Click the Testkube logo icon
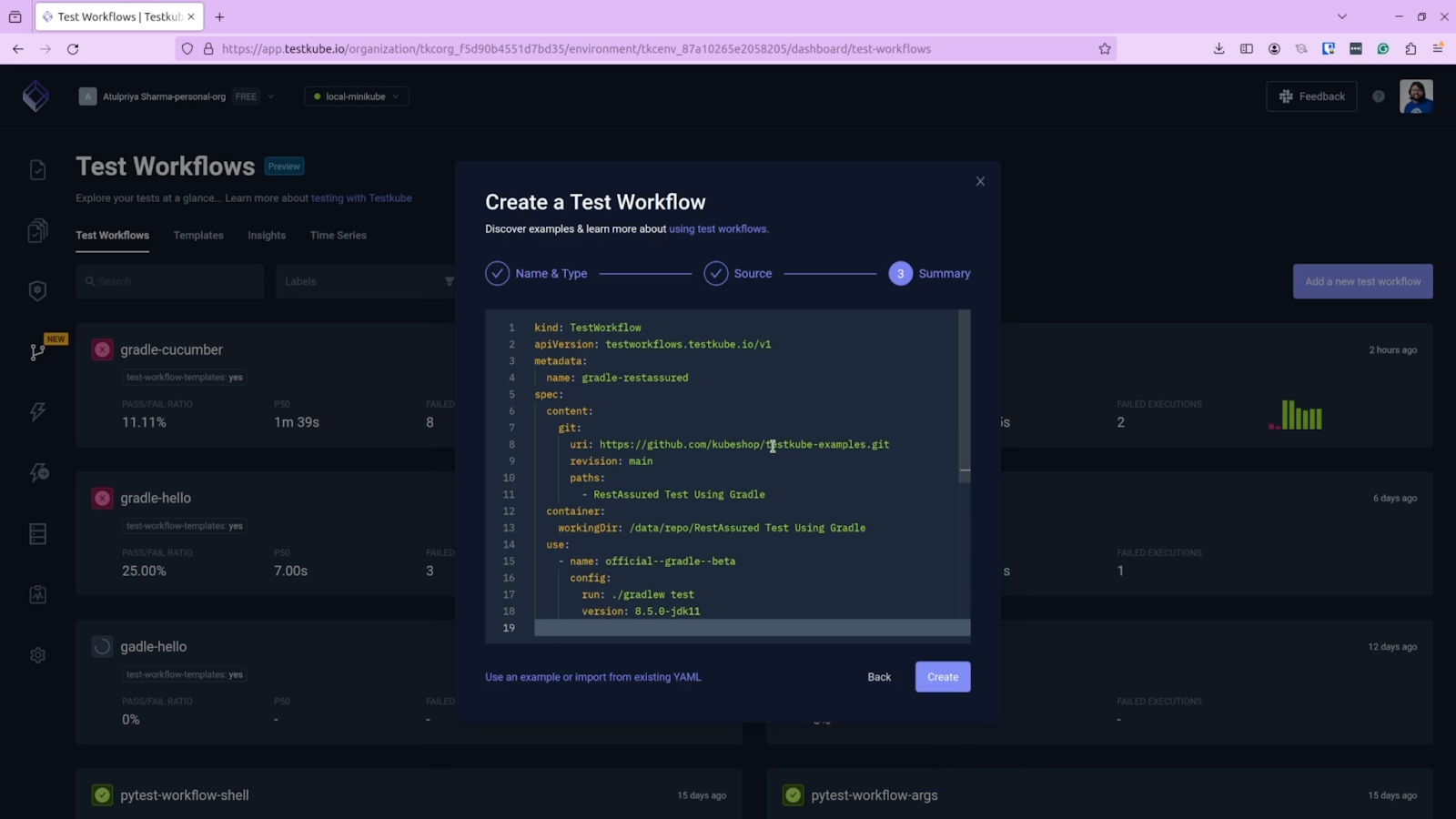 click(35, 96)
